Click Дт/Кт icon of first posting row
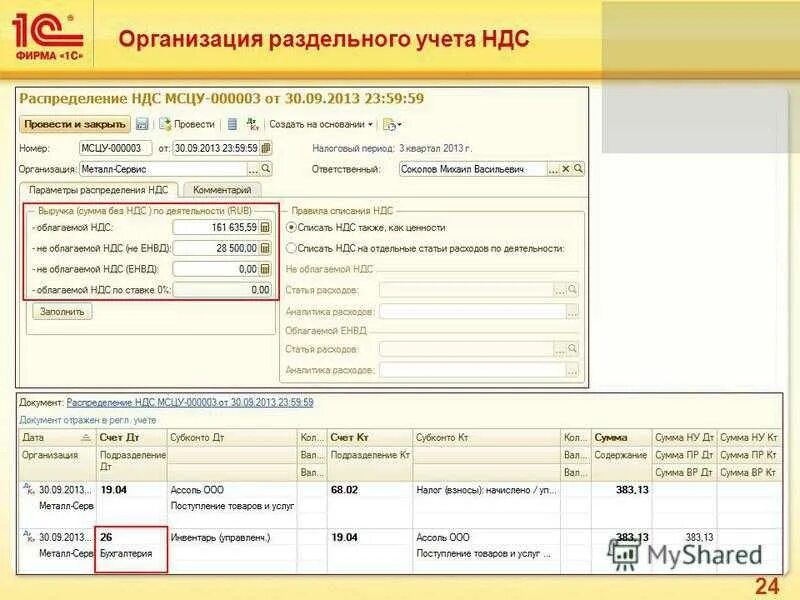 [x=29, y=488]
